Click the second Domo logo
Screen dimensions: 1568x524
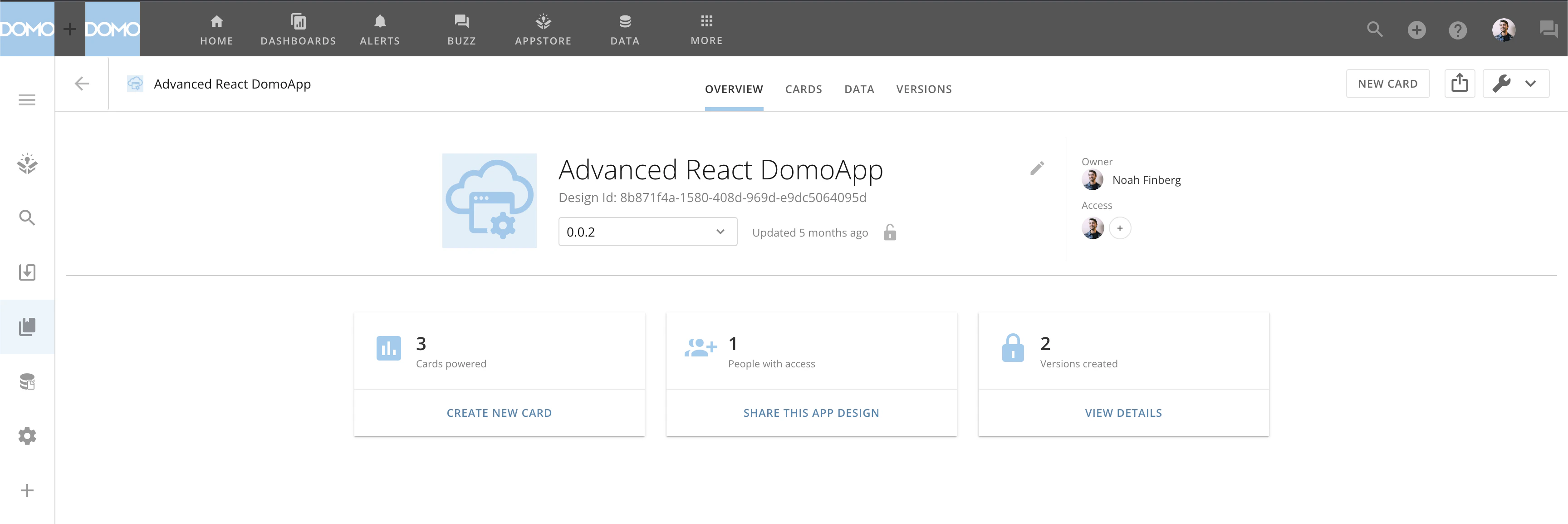point(112,29)
